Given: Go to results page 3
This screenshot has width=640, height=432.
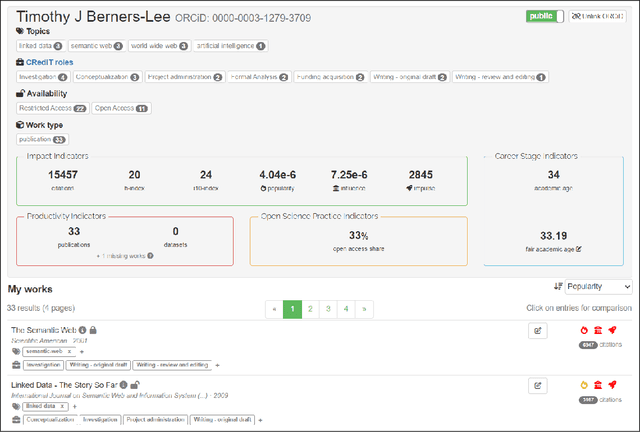Looking at the screenshot, I should click(x=328, y=309).
